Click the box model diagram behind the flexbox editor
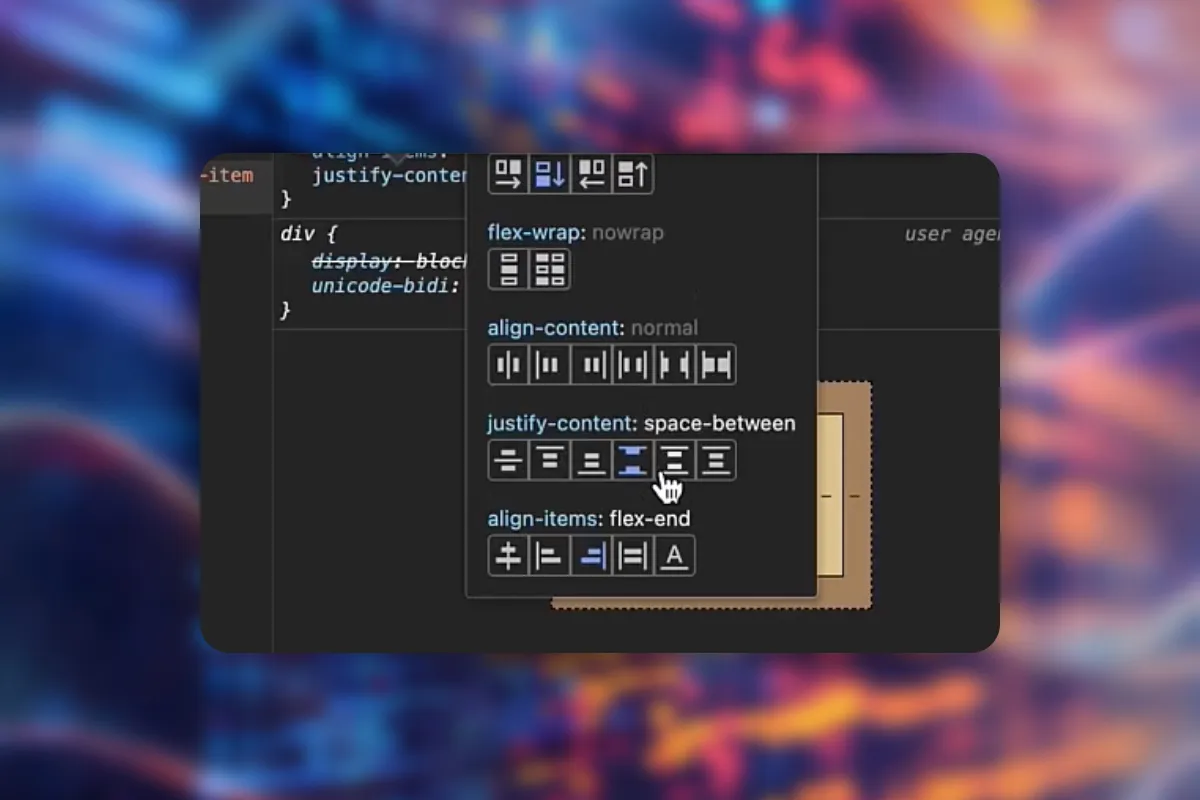The image size is (1200, 800). (x=845, y=495)
